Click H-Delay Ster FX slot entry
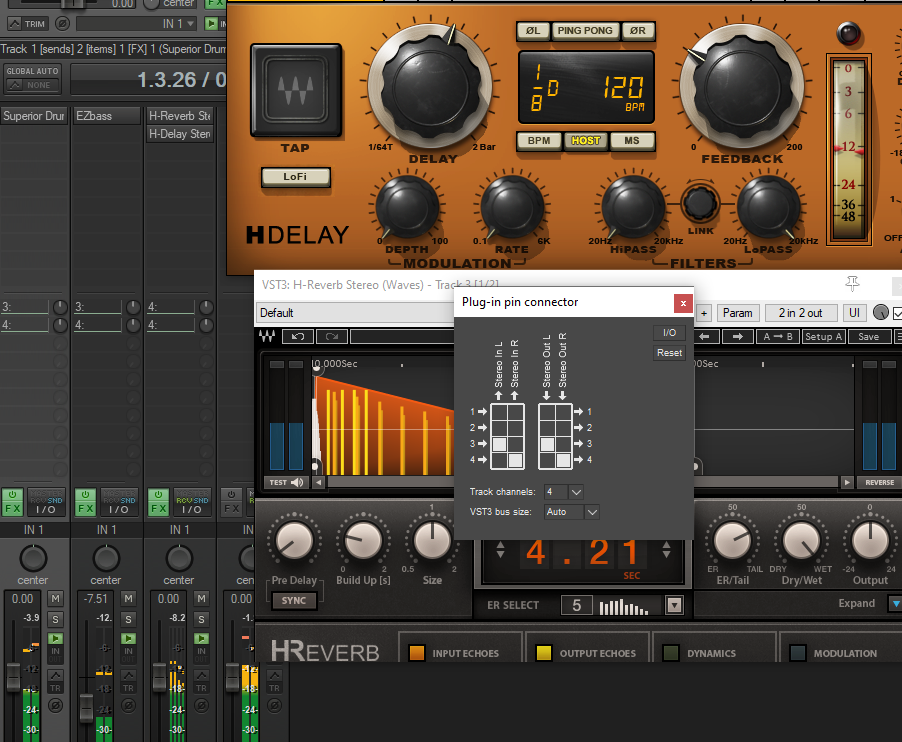This screenshot has height=742, width=902. coord(179,133)
